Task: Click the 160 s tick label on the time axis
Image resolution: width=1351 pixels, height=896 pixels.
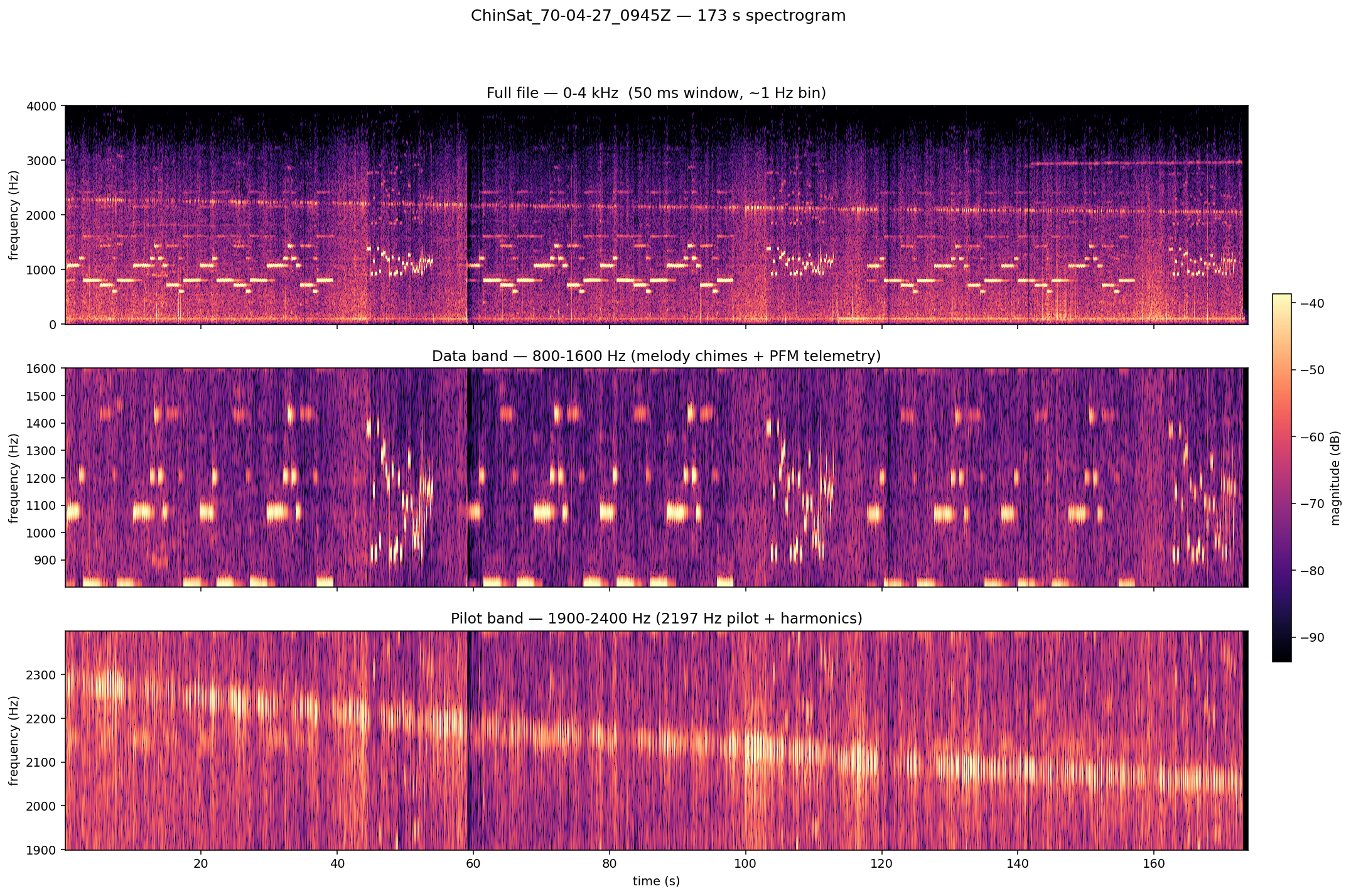Action: point(1153,863)
